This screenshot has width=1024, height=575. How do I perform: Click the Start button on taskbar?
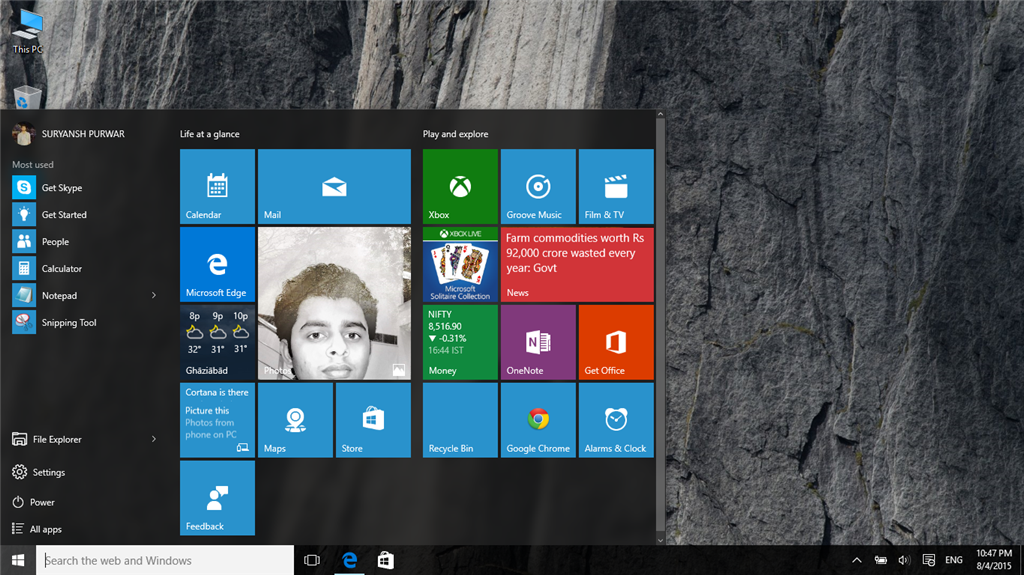click(18, 560)
